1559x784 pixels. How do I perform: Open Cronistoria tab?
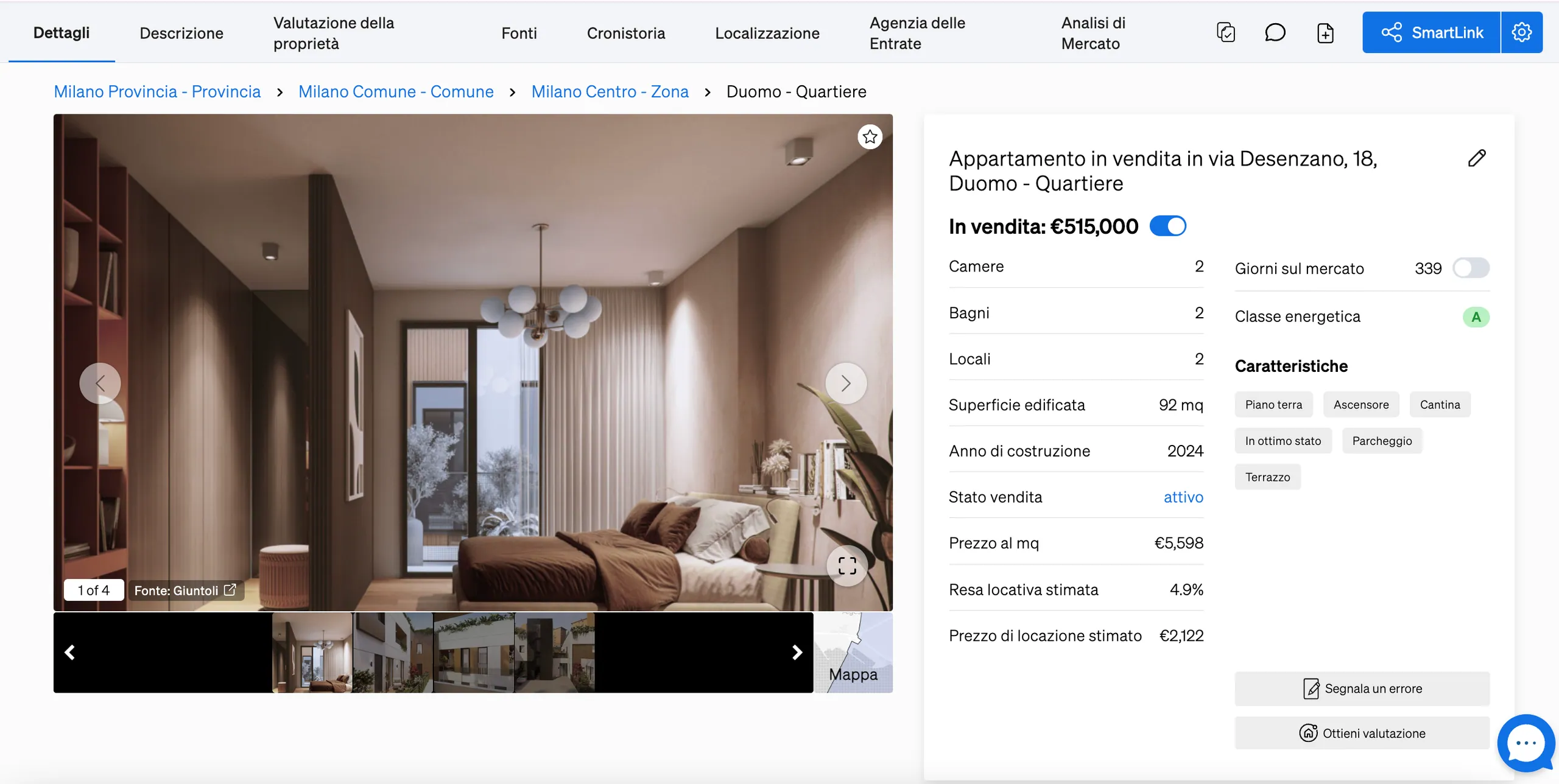coord(625,33)
